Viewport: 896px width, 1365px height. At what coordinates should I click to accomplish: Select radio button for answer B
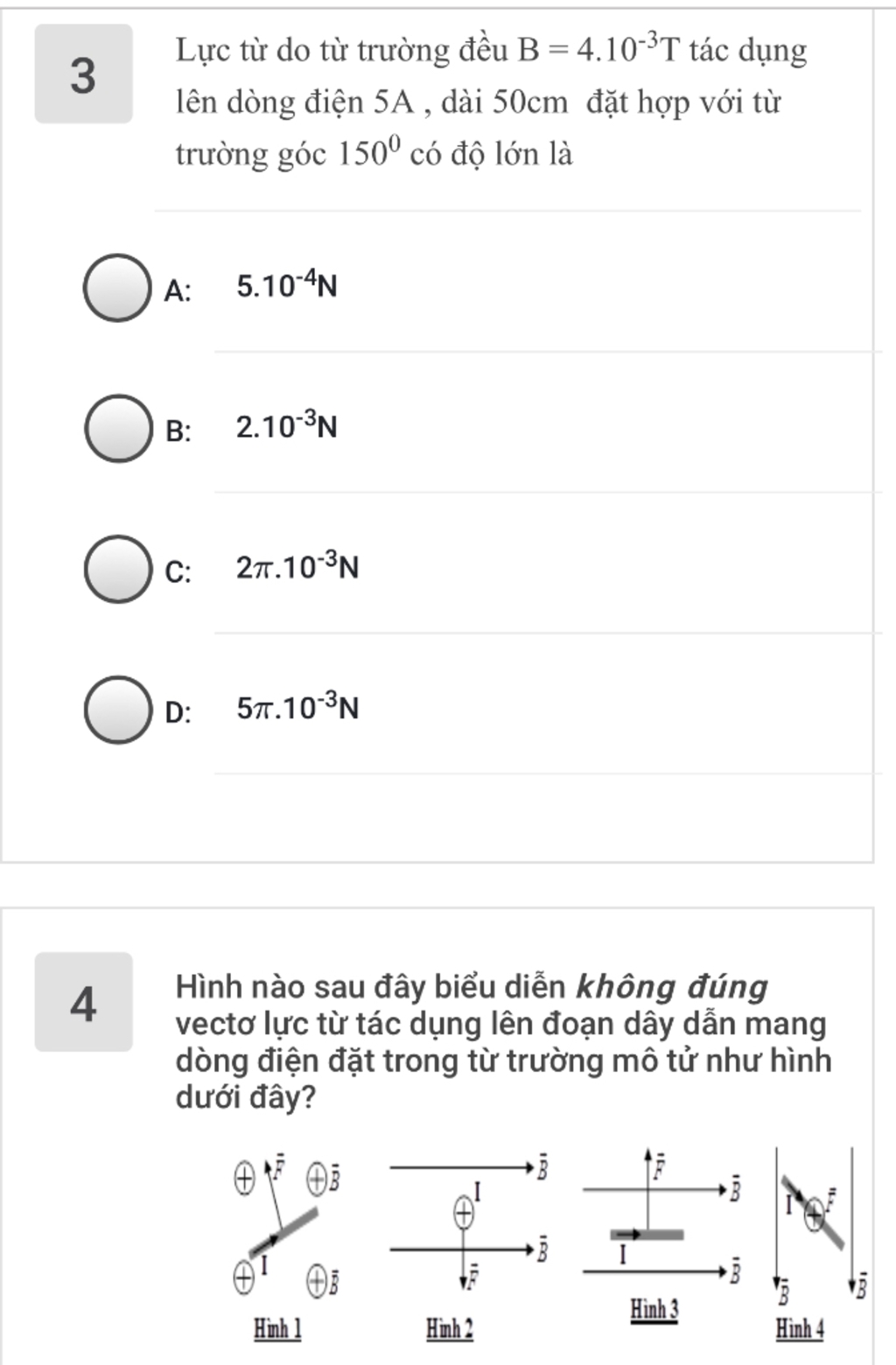(x=117, y=428)
